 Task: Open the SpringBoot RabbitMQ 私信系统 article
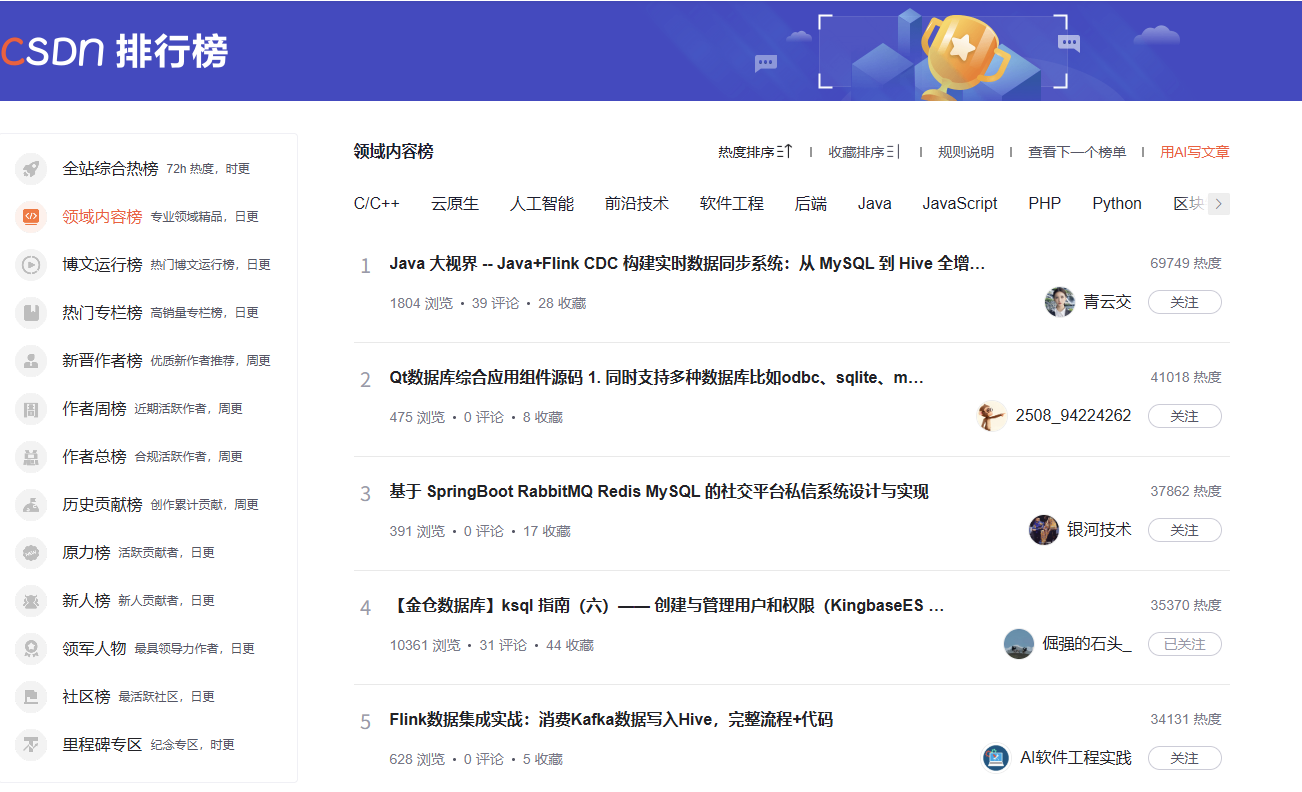(659, 492)
